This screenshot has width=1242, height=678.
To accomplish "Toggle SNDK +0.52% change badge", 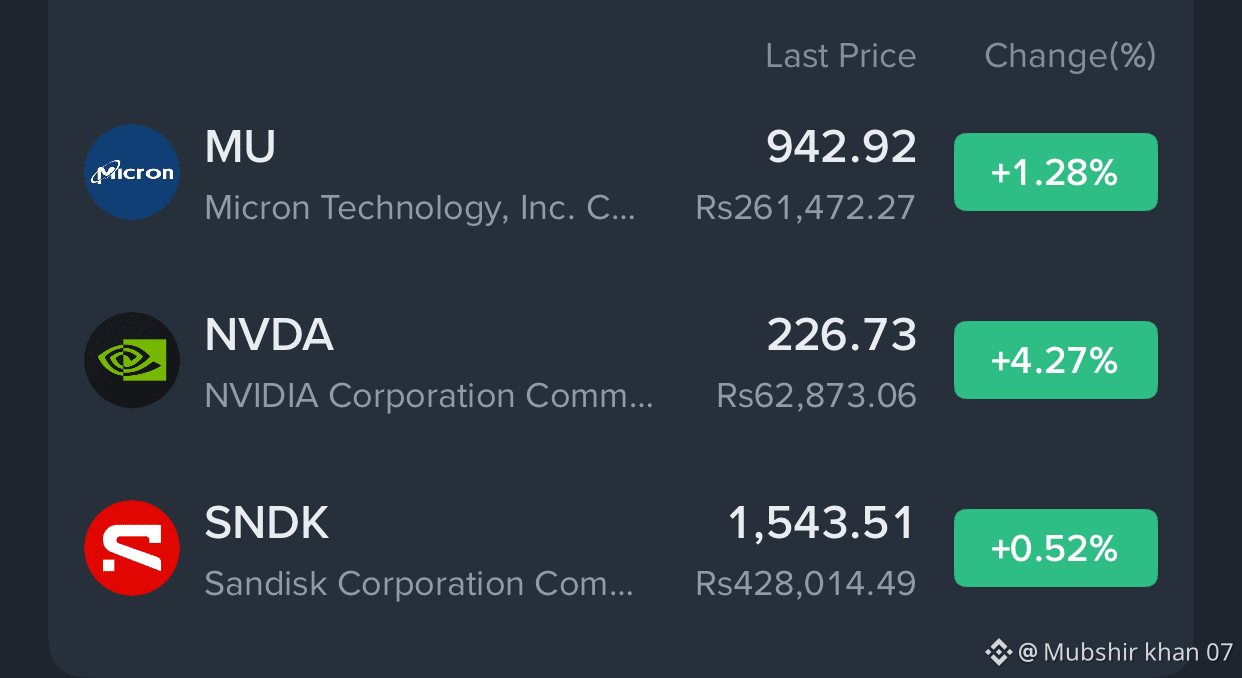I will pyautogui.click(x=1055, y=548).
